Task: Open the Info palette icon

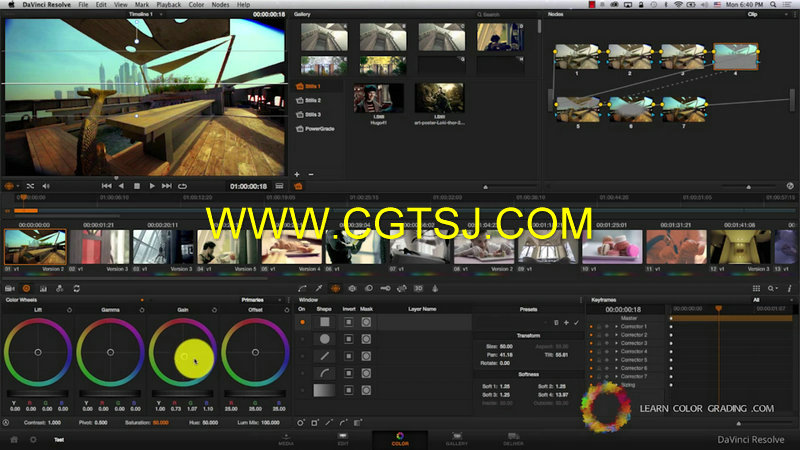Action: [789, 288]
